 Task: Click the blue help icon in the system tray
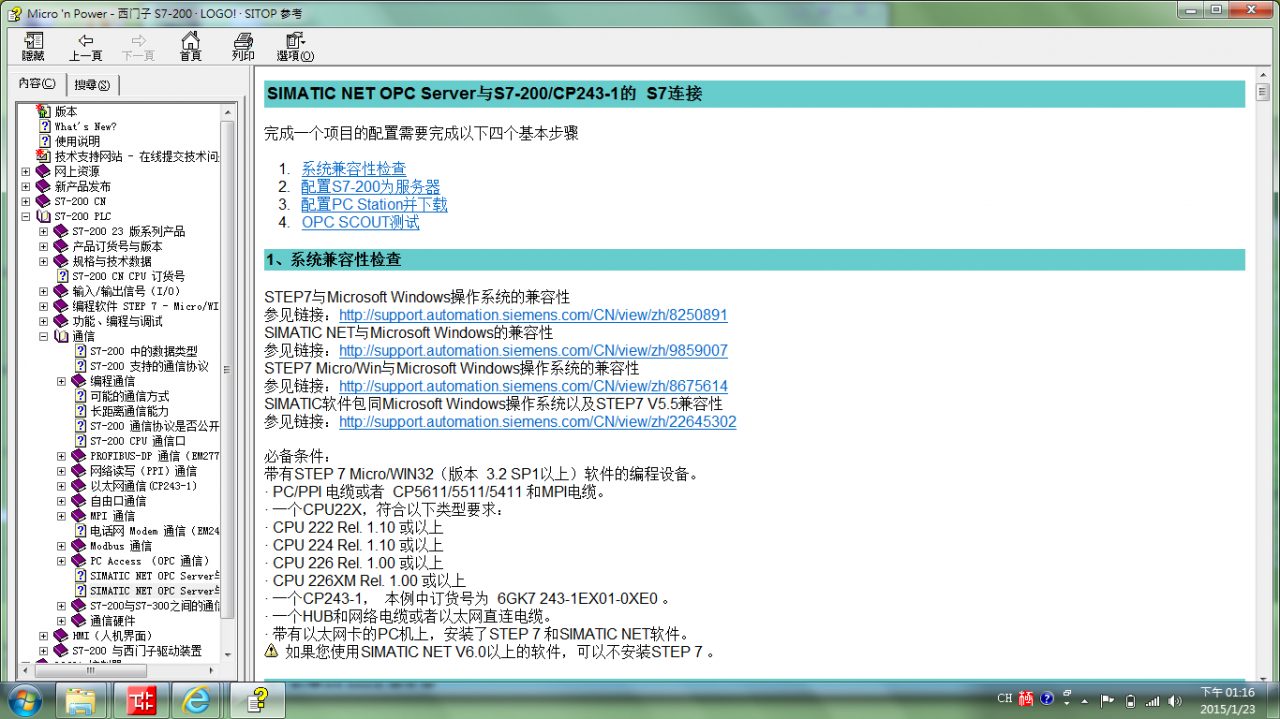(1047, 699)
